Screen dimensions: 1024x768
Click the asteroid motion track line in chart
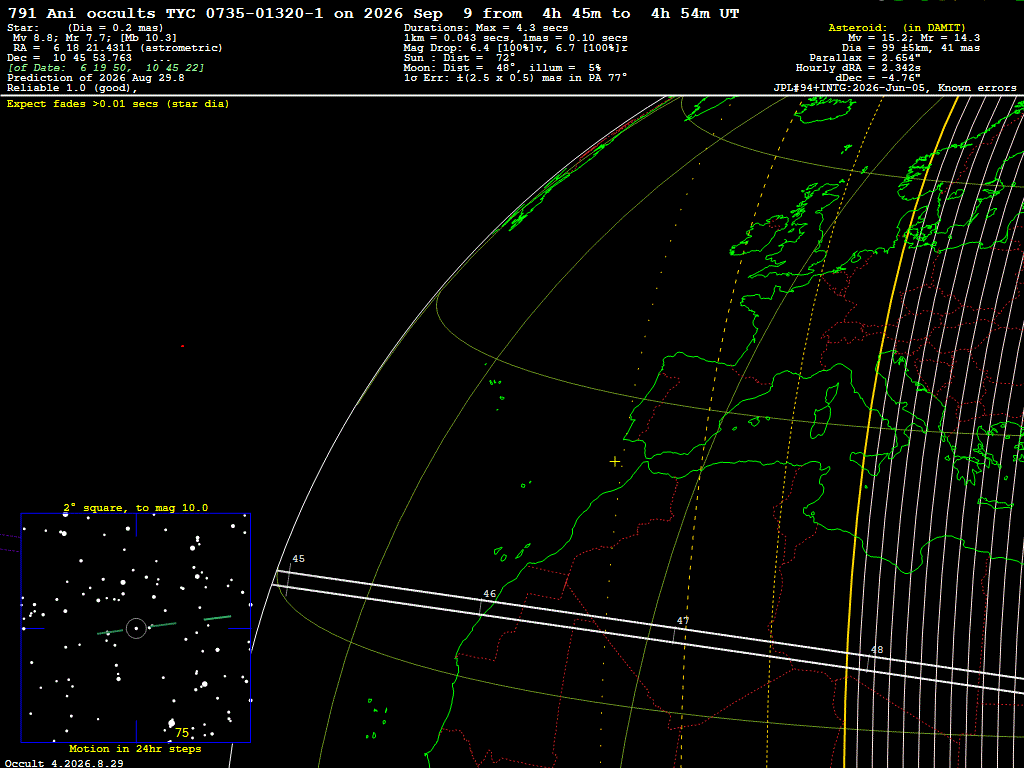tap(163, 625)
